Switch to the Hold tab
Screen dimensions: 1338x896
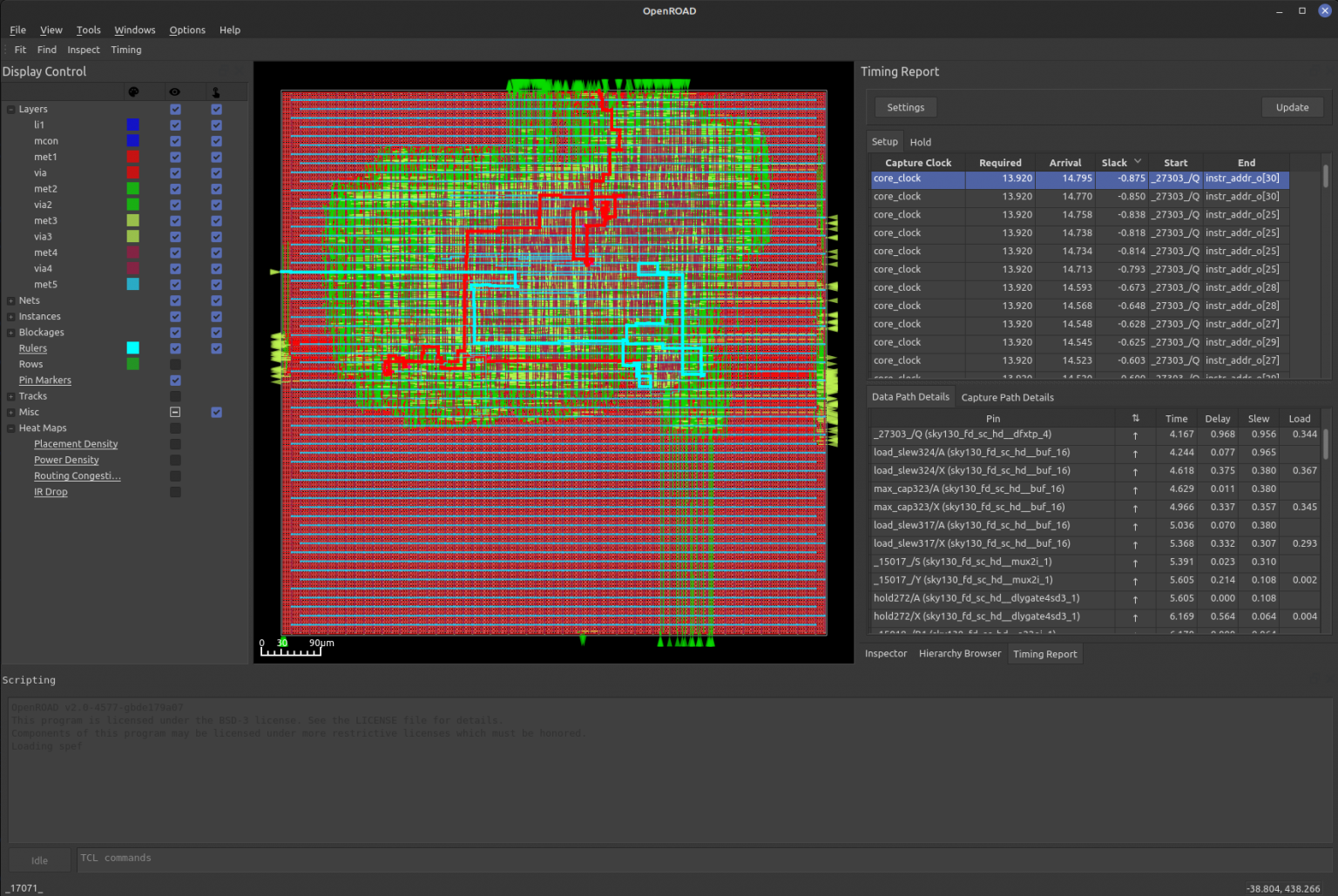pyautogui.click(x=920, y=141)
